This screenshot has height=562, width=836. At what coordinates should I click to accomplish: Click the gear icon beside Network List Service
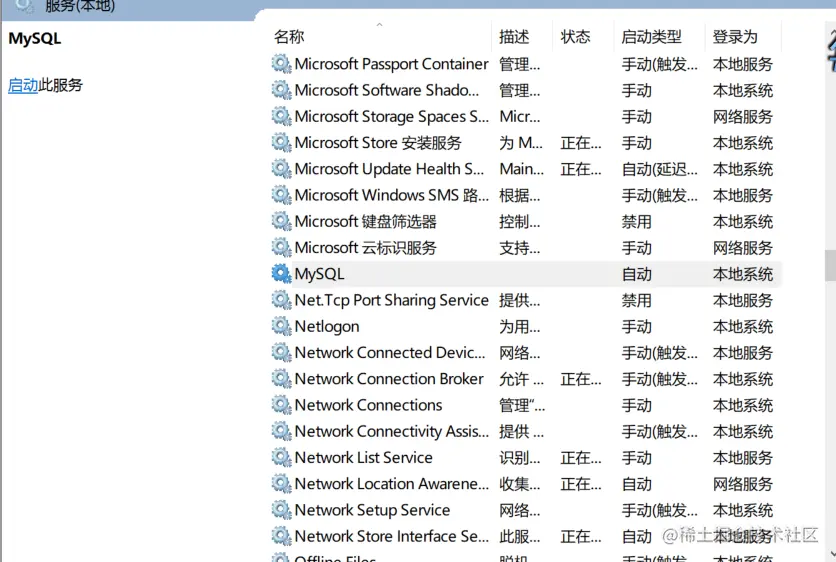pos(281,457)
